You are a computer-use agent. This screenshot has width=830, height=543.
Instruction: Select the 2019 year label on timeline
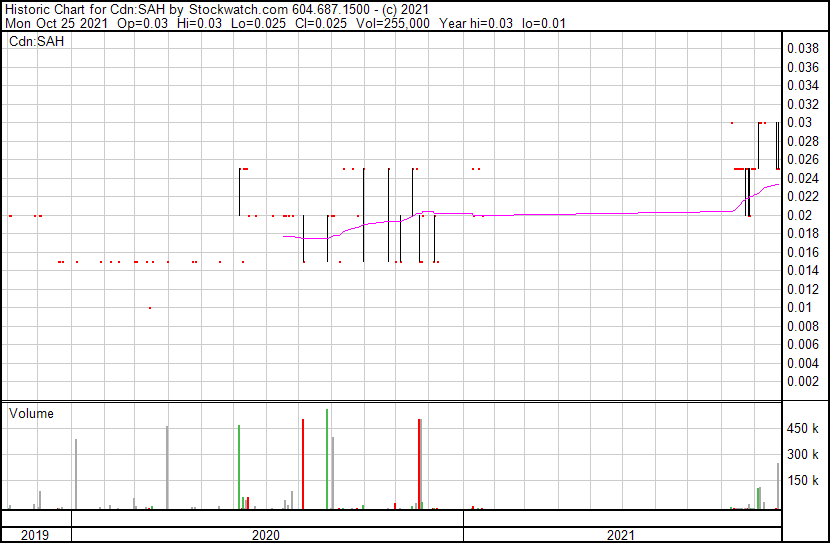coord(35,535)
